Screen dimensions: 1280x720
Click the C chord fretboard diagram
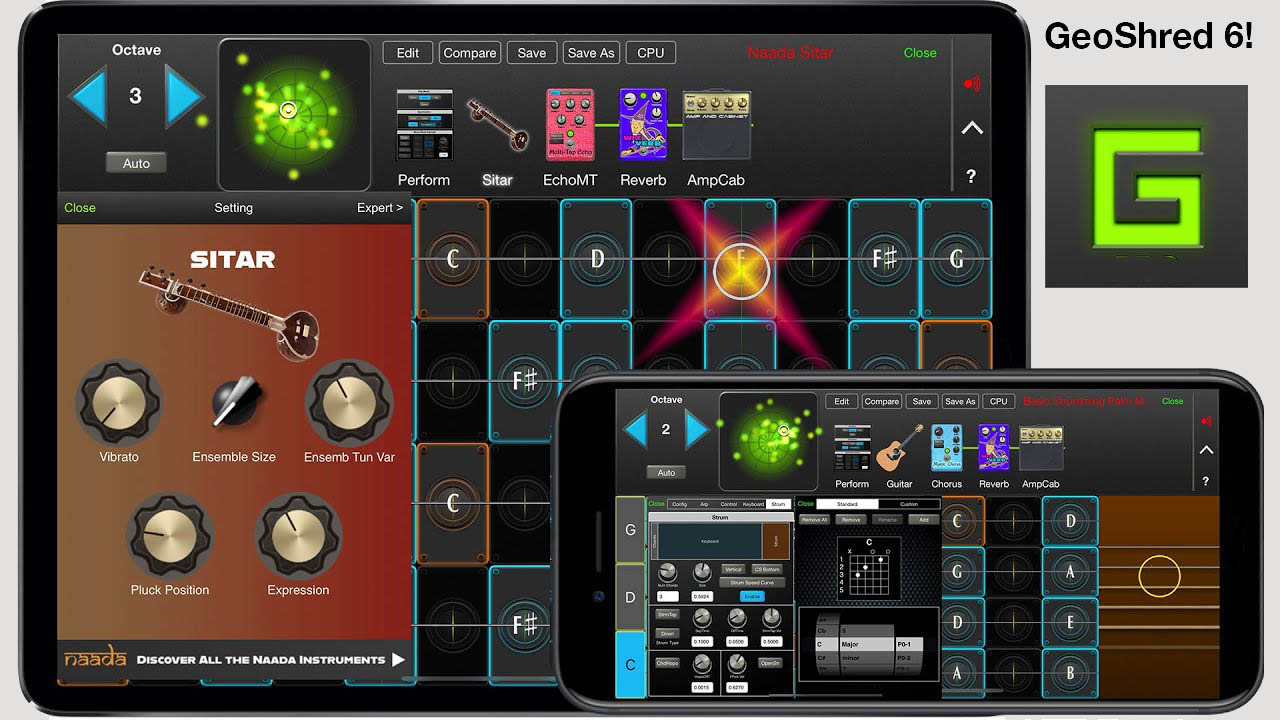(x=869, y=569)
